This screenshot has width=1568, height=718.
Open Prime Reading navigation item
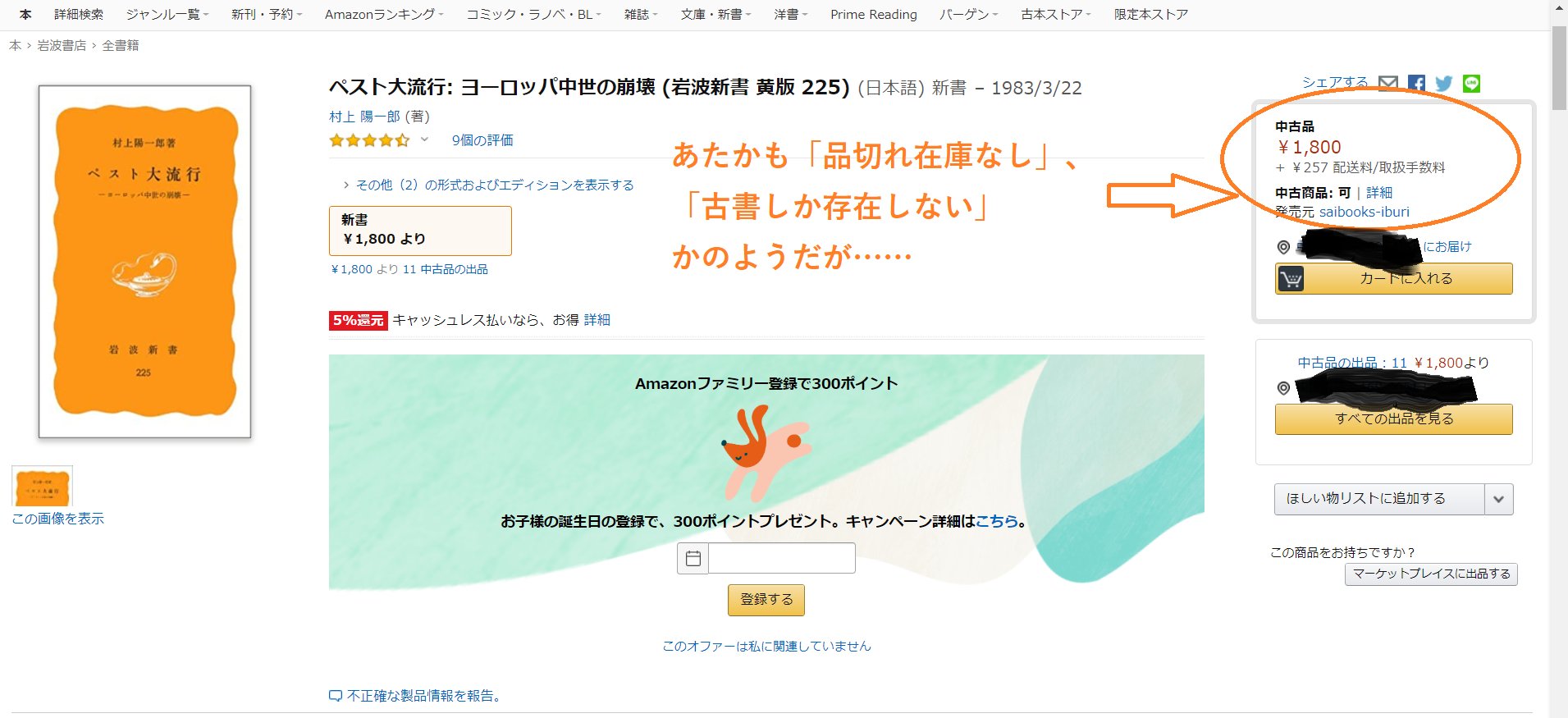pos(874,14)
